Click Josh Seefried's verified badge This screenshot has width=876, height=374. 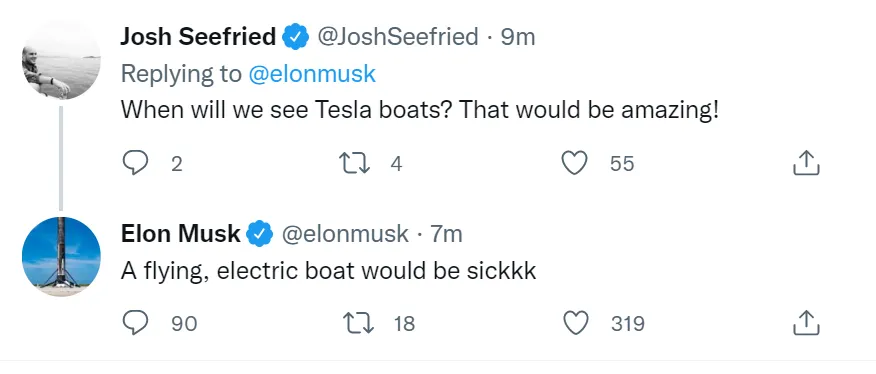point(296,37)
